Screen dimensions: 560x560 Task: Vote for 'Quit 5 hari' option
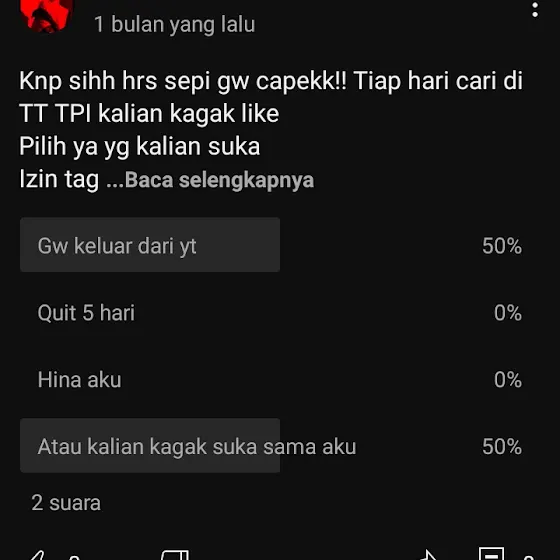[271, 312]
